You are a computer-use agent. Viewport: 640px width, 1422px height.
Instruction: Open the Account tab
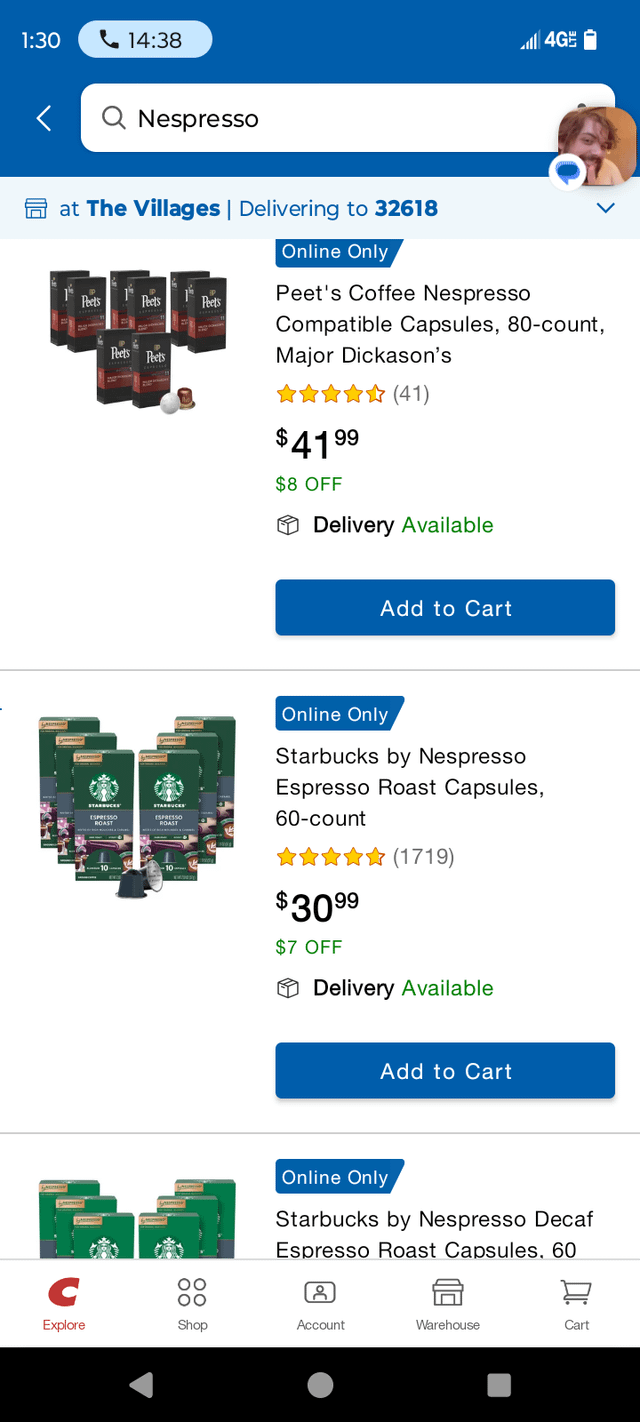pos(320,1303)
